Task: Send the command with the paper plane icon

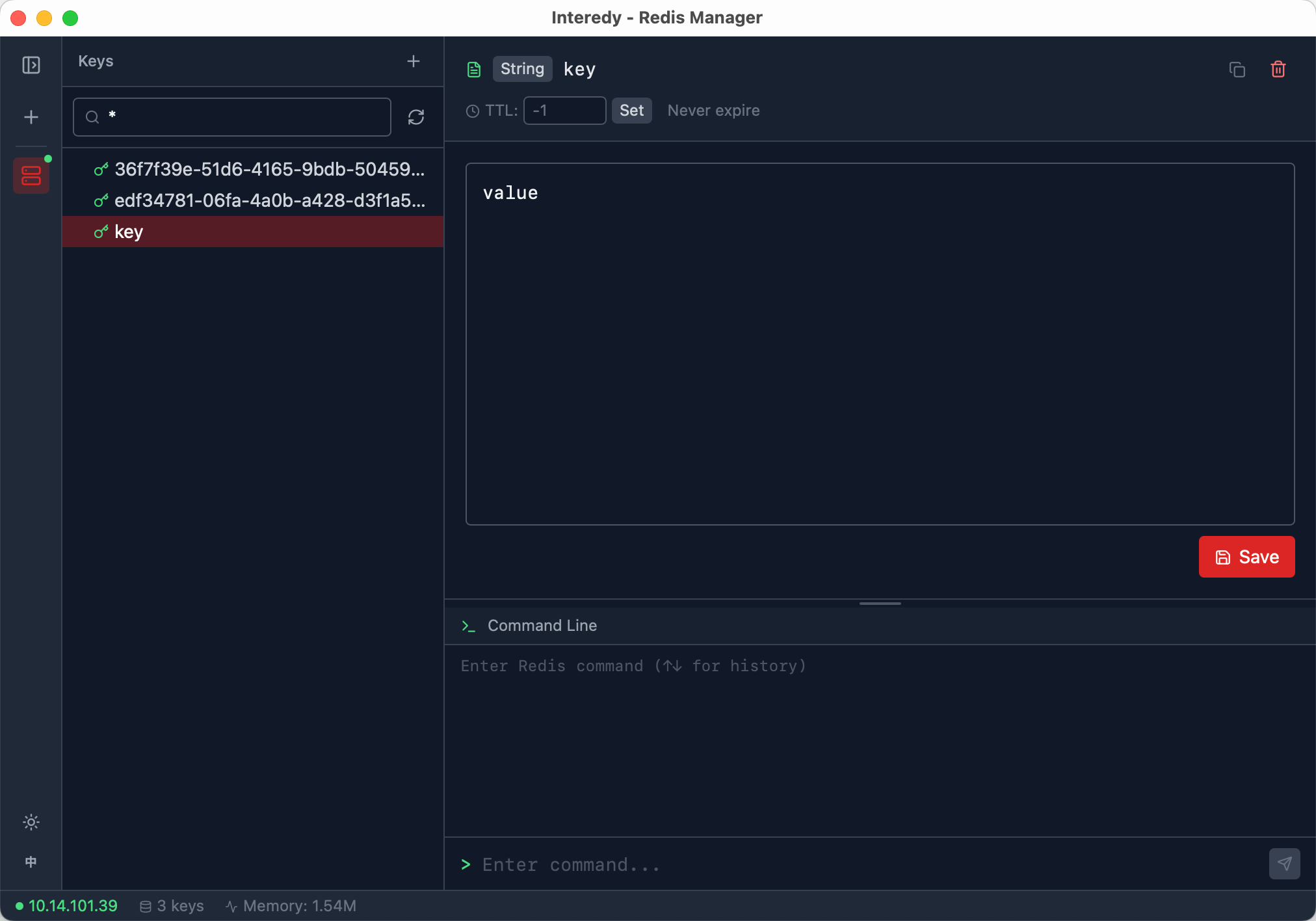Action: (x=1284, y=864)
